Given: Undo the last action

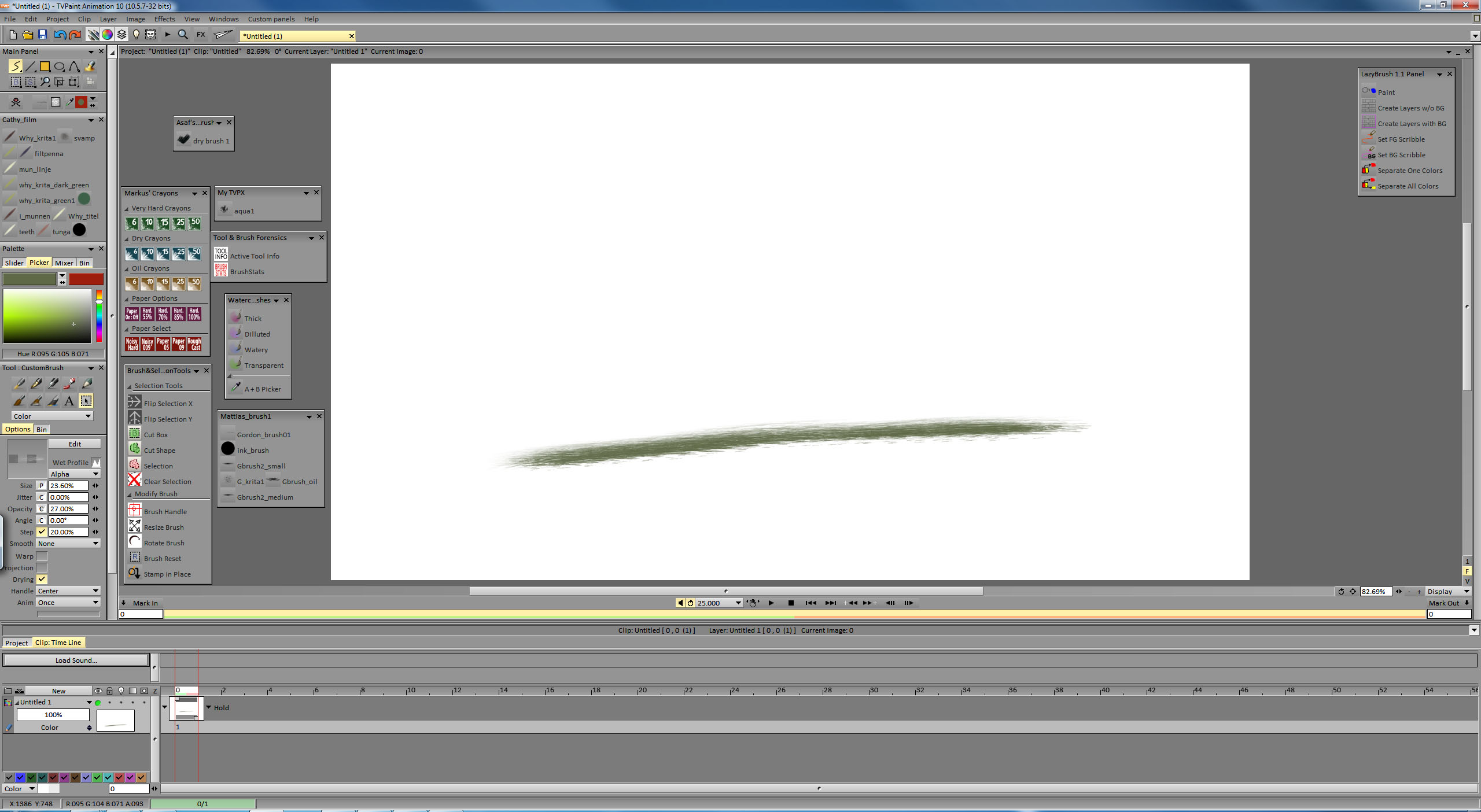Looking at the screenshot, I should 60,35.
